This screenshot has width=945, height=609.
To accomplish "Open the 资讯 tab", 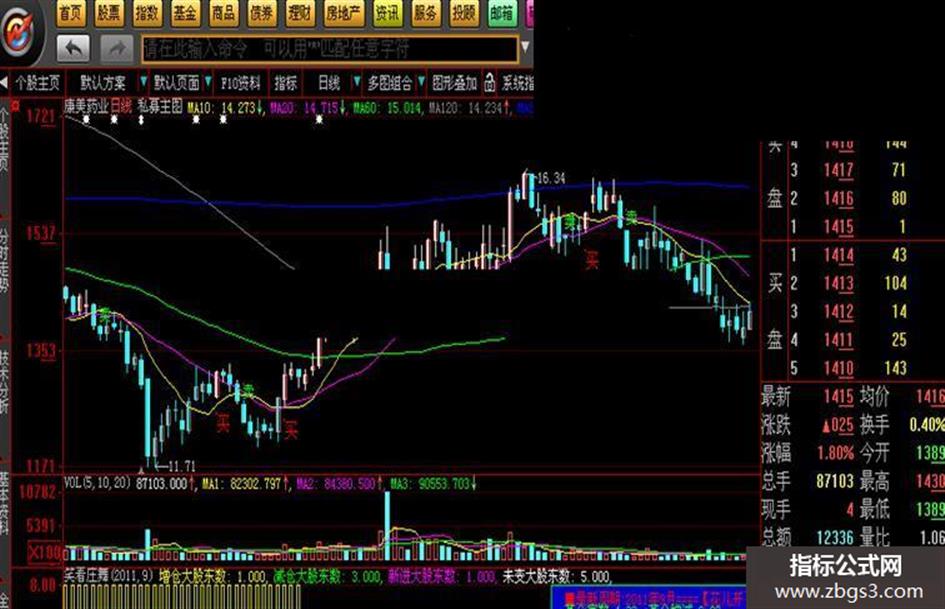I will click(x=387, y=13).
